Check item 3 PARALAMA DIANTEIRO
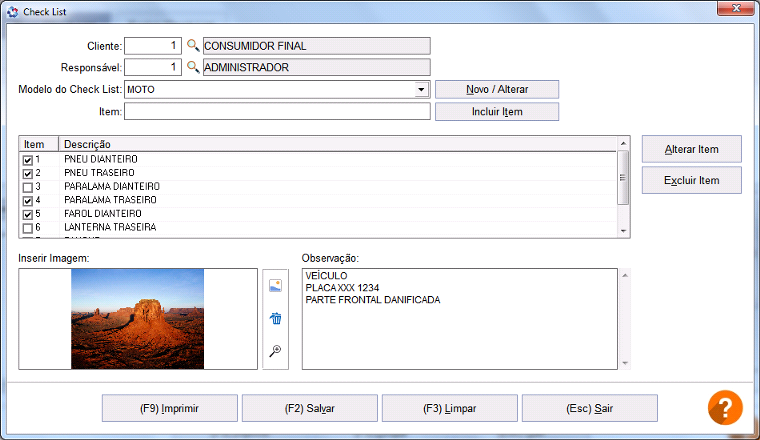 (x=28, y=187)
